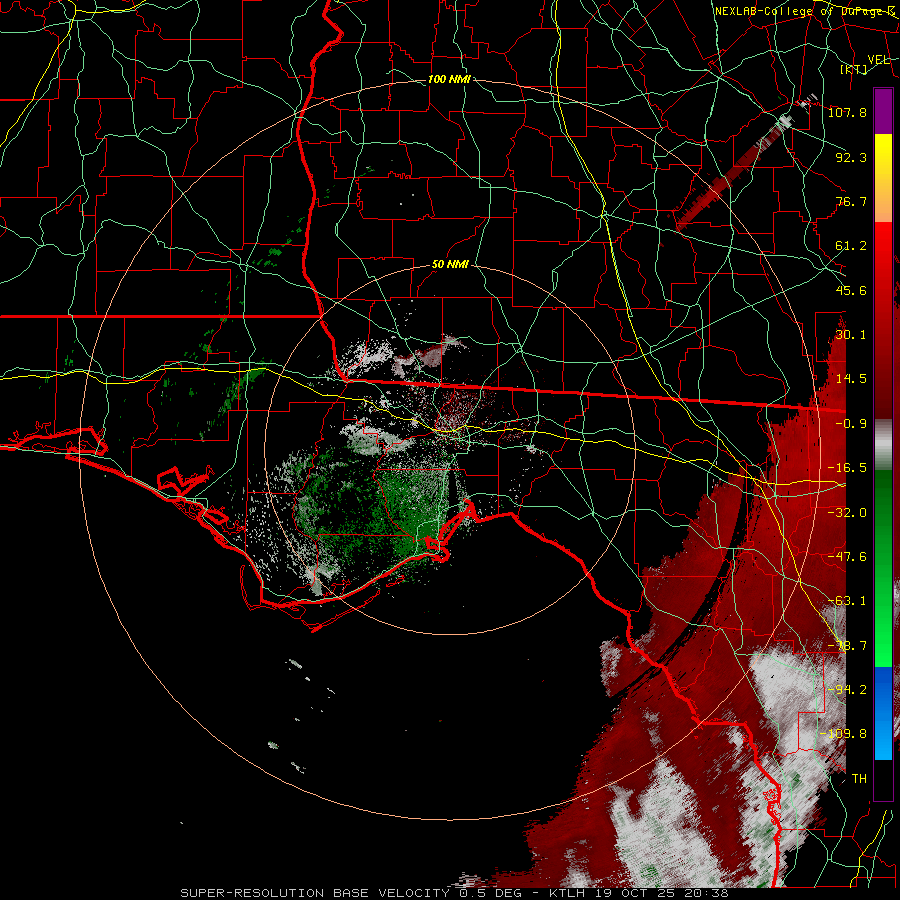Click the 61.2 scale value

pyautogui.click(x=851, y=246)
